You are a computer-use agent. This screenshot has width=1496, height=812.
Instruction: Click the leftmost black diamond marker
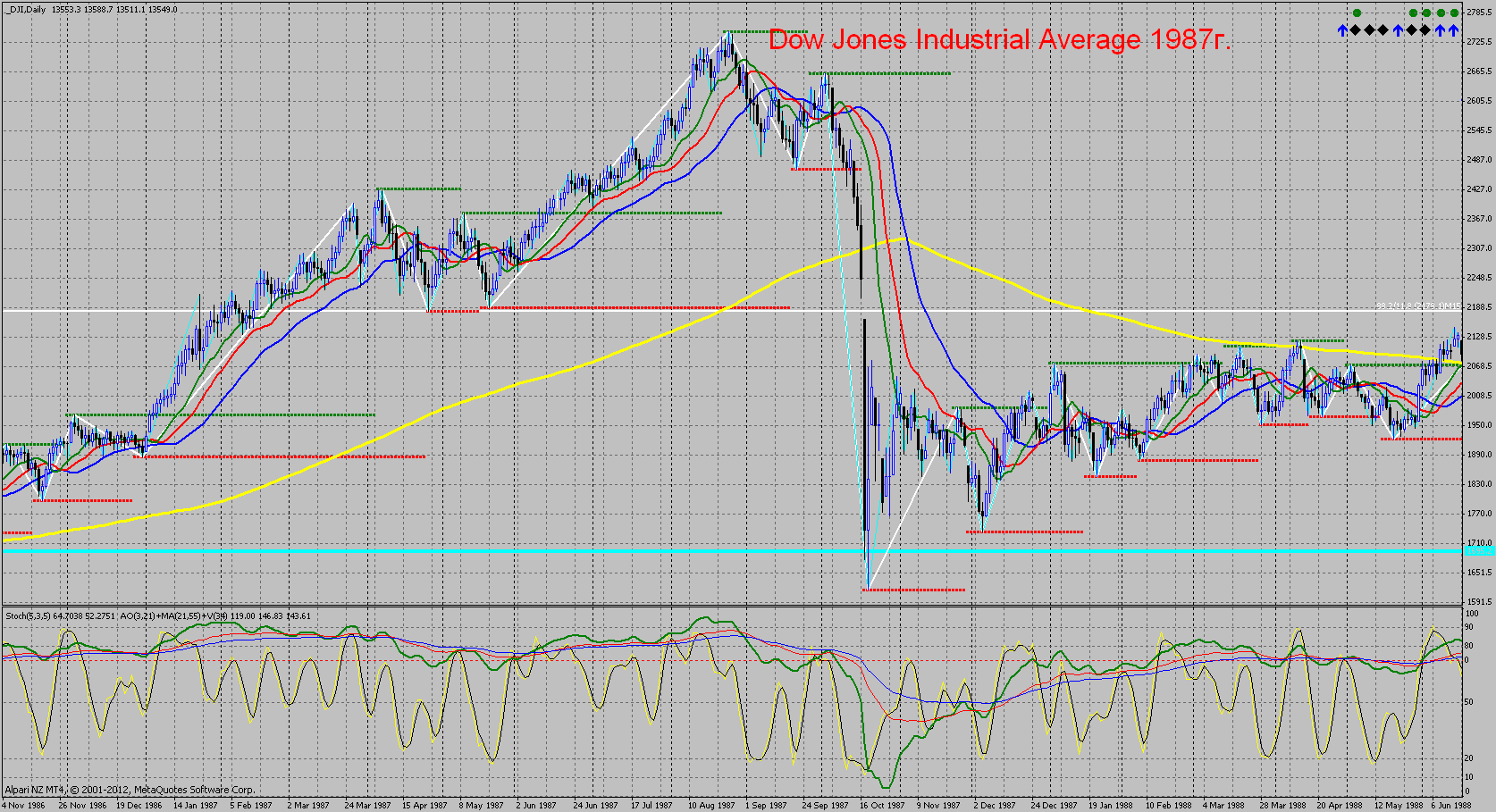[x=1357, y=30]
